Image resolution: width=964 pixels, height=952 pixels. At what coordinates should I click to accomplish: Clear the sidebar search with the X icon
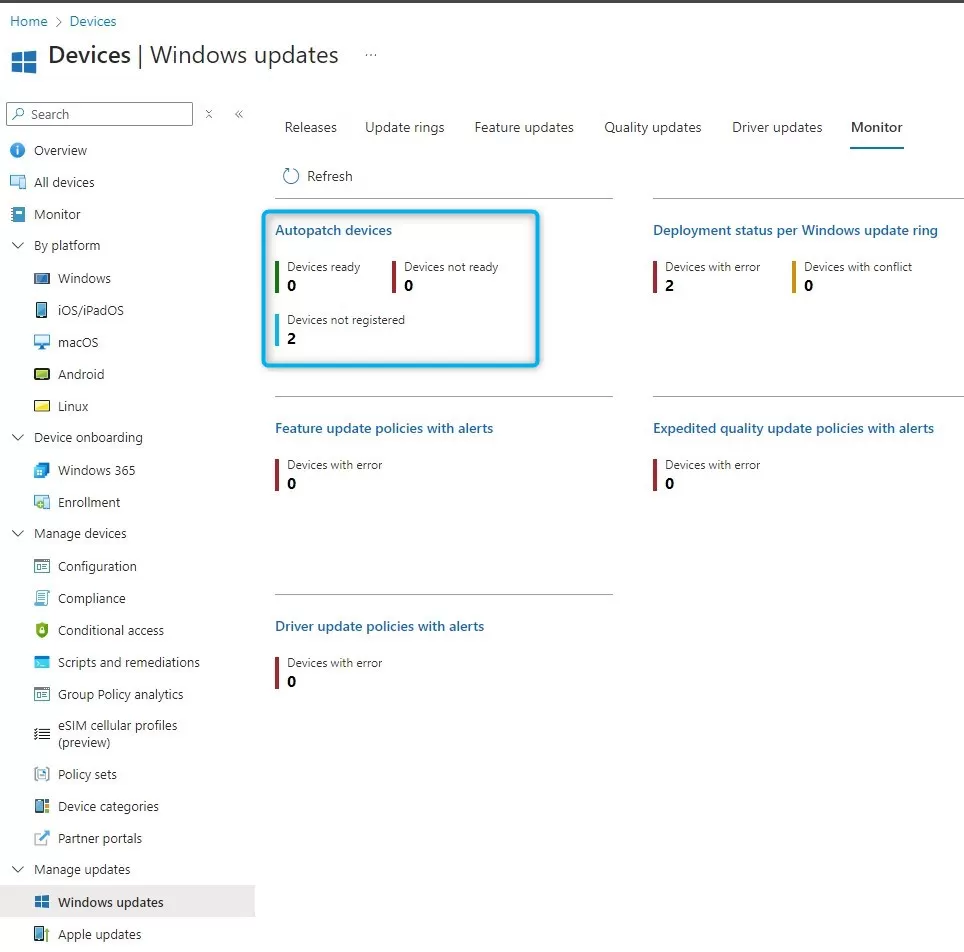209,114
